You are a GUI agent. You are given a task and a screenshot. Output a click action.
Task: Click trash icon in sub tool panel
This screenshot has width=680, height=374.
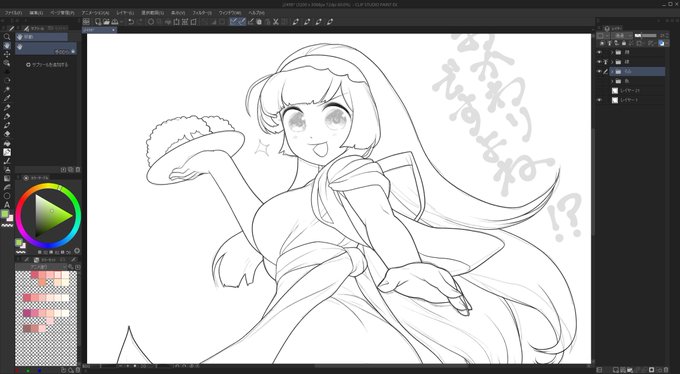pos(78,170)
